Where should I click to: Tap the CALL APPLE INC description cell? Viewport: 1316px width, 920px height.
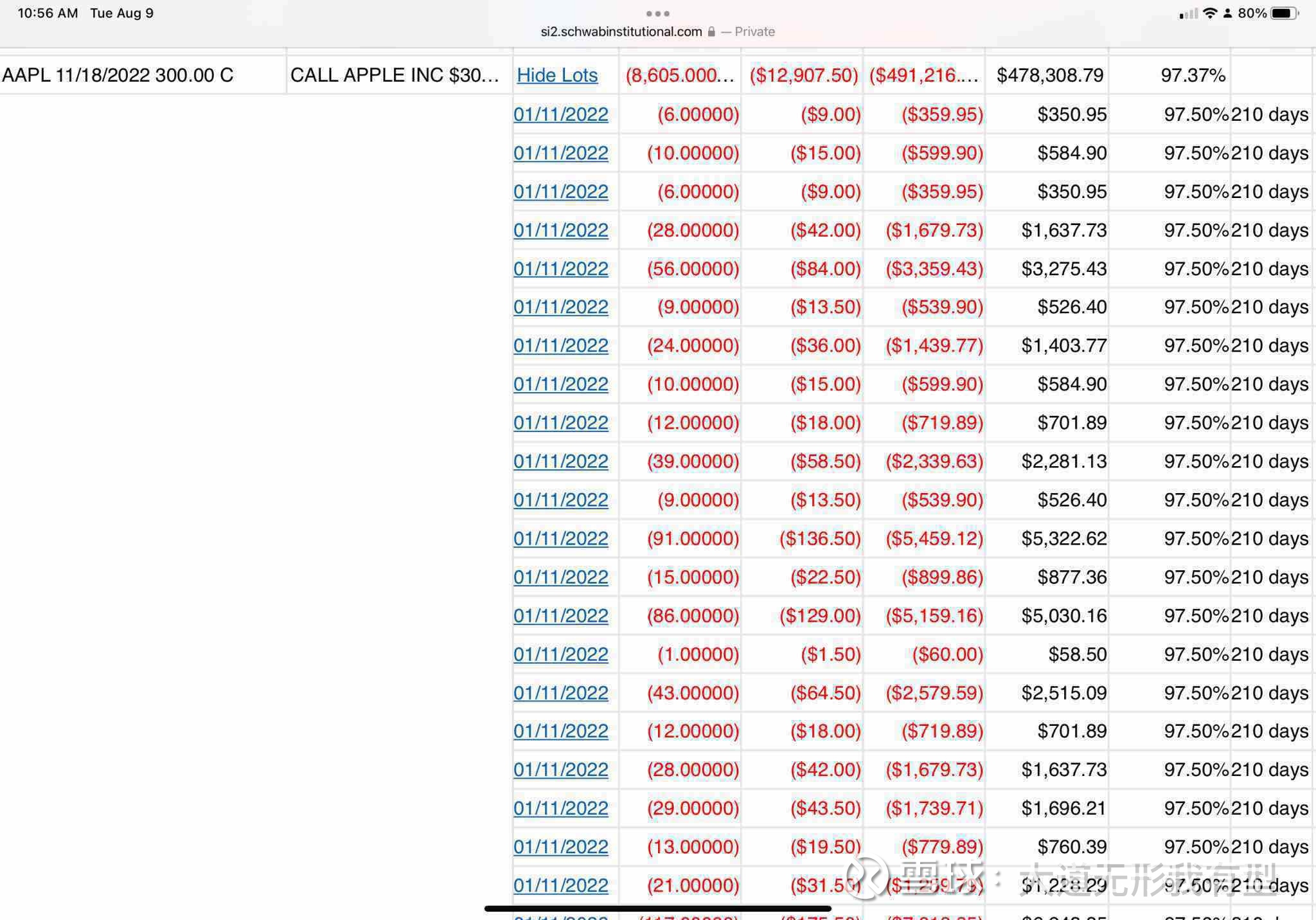(x=395, y=75)
